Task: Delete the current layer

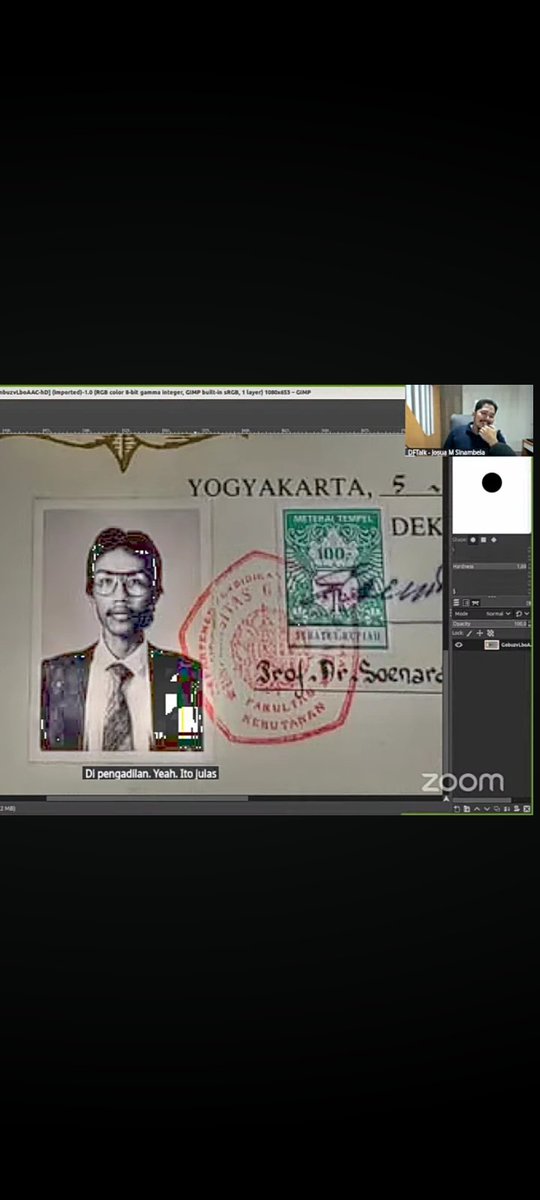Action: click(x=526, y=809)
